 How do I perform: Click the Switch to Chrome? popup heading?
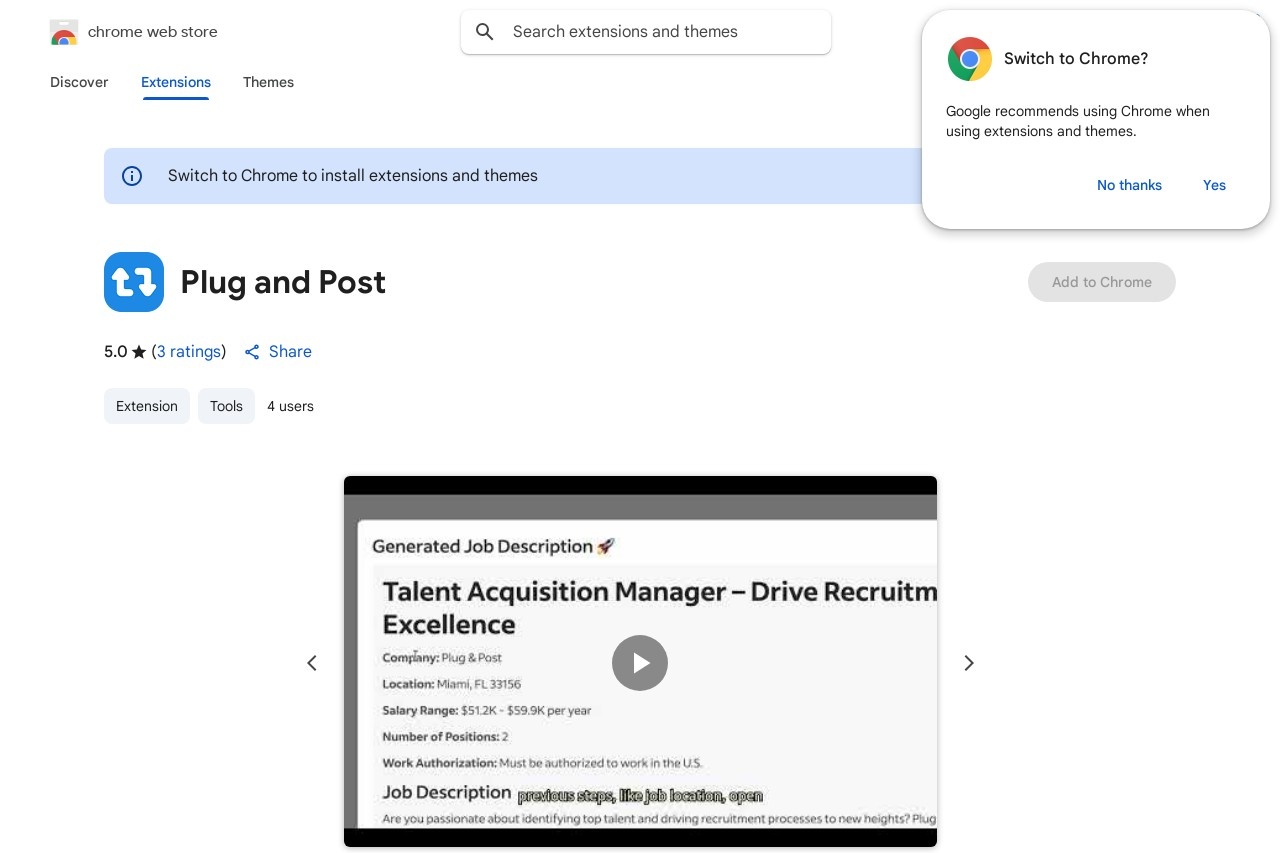click(x=1076, y=59)
